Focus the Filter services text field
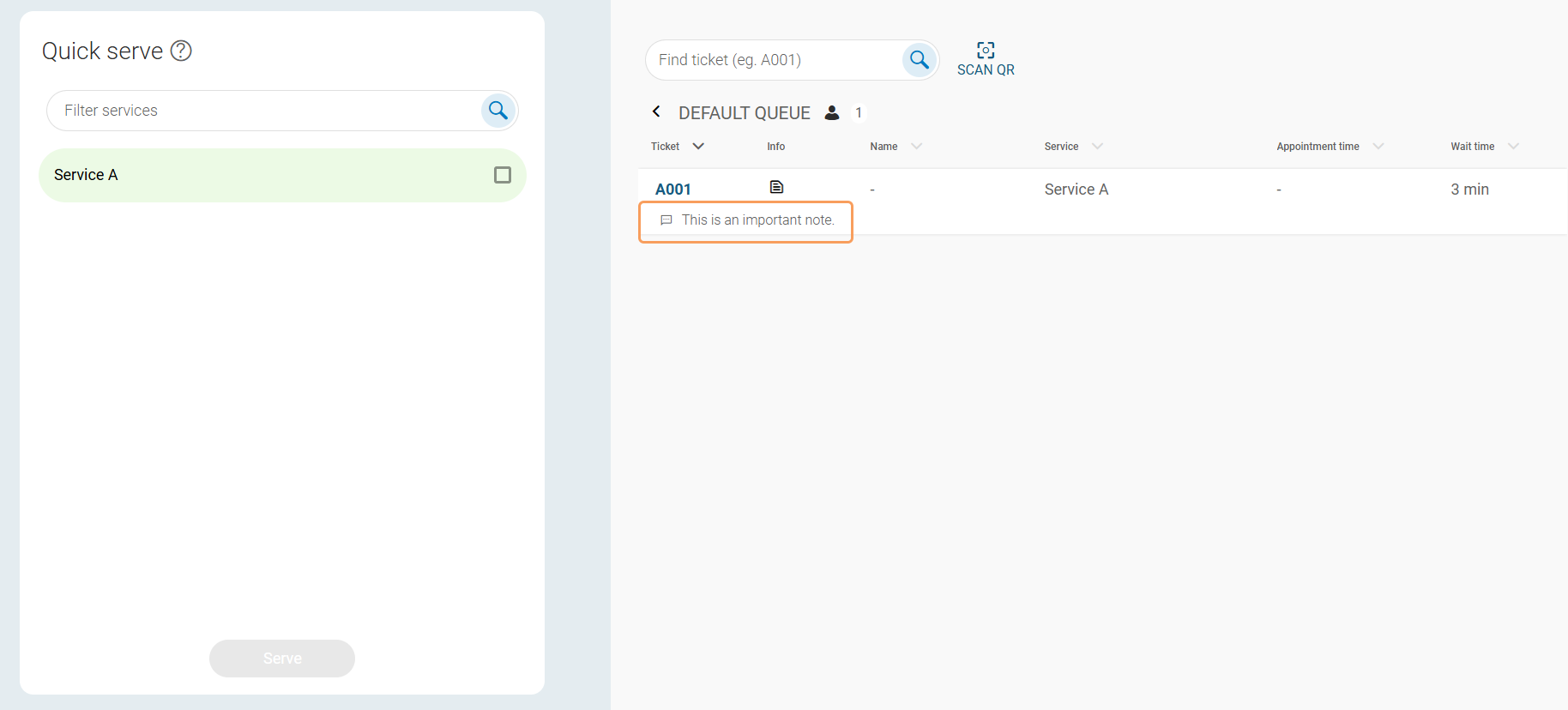The image size is (1568, 710). click(x=266, y=111)
